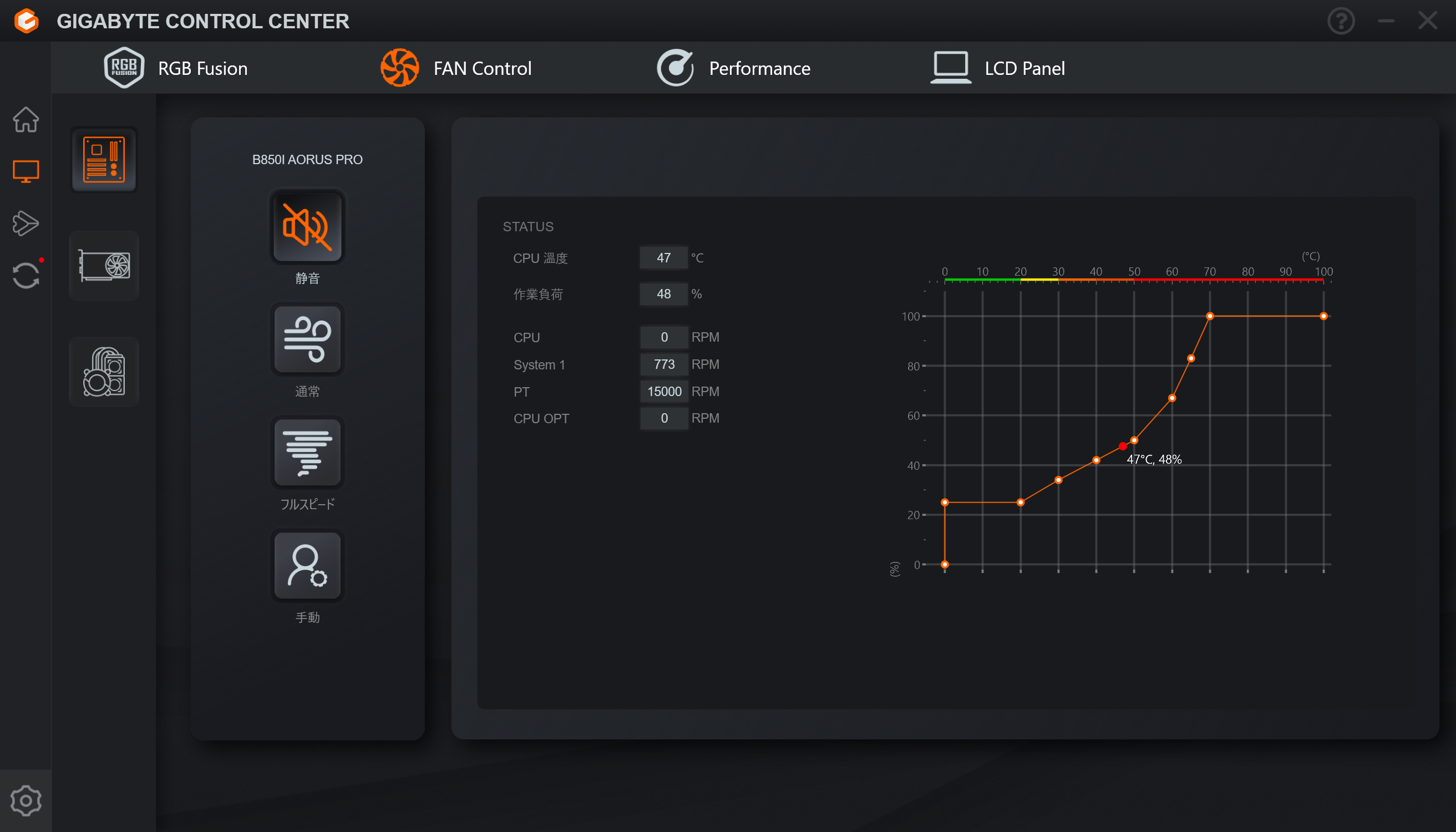
Task: Select the Full Speed (フルスピード) fan mode
Action: [307, 453]
